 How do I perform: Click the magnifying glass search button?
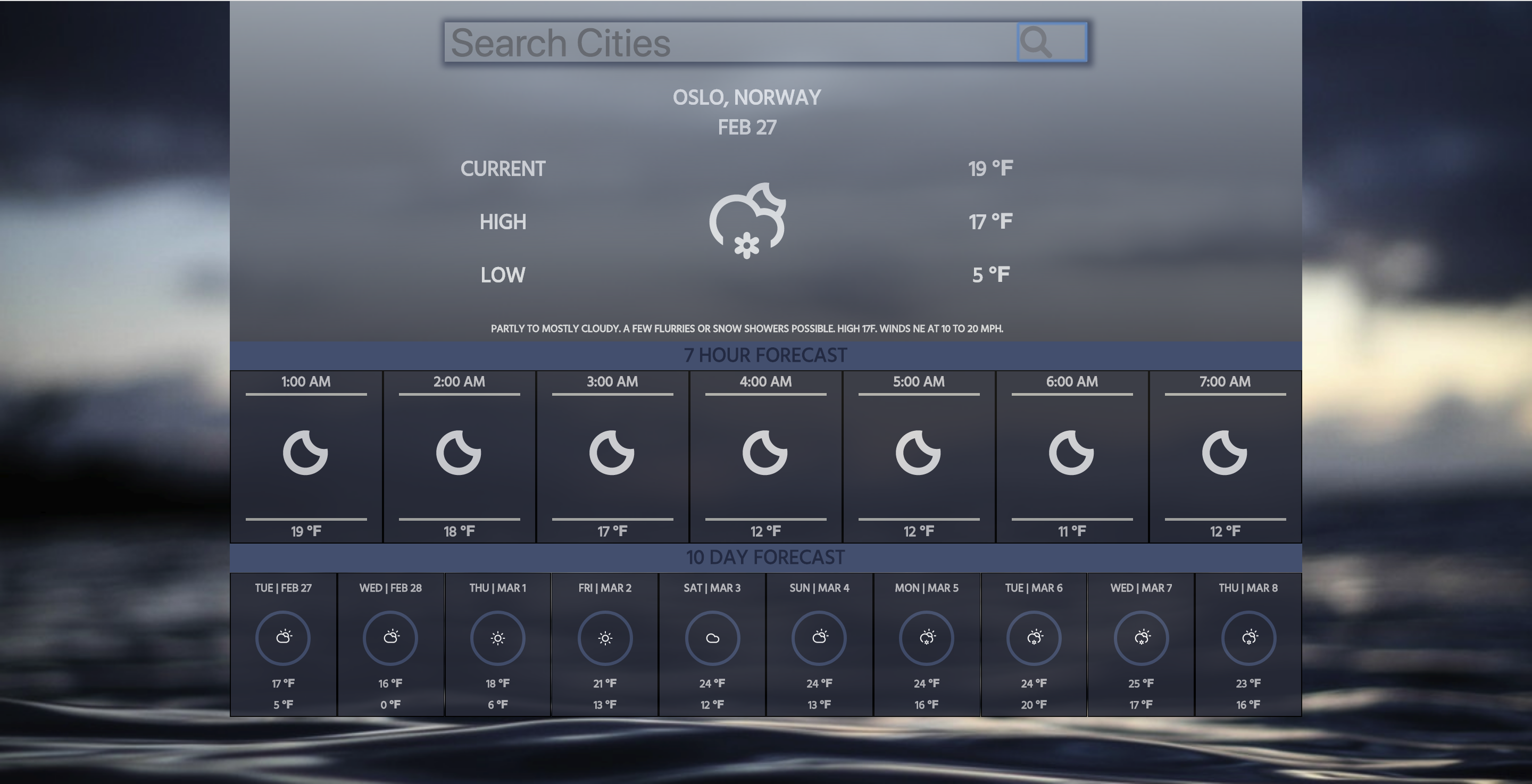pos(1052,42)
